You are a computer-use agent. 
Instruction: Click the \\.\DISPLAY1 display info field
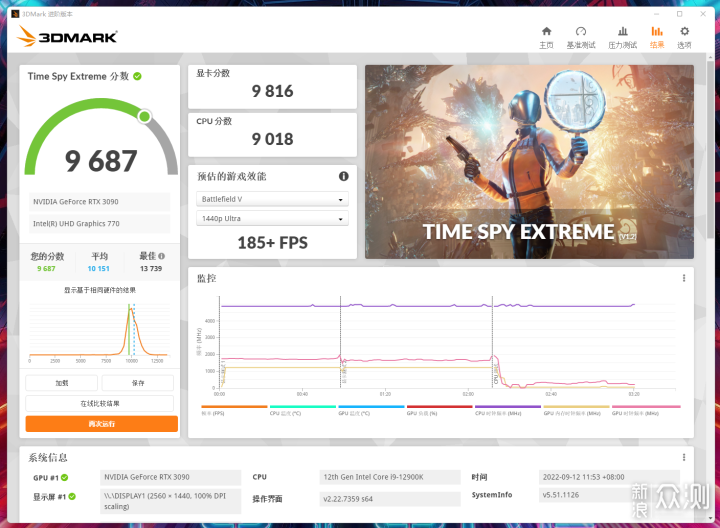tap(170, 501)
